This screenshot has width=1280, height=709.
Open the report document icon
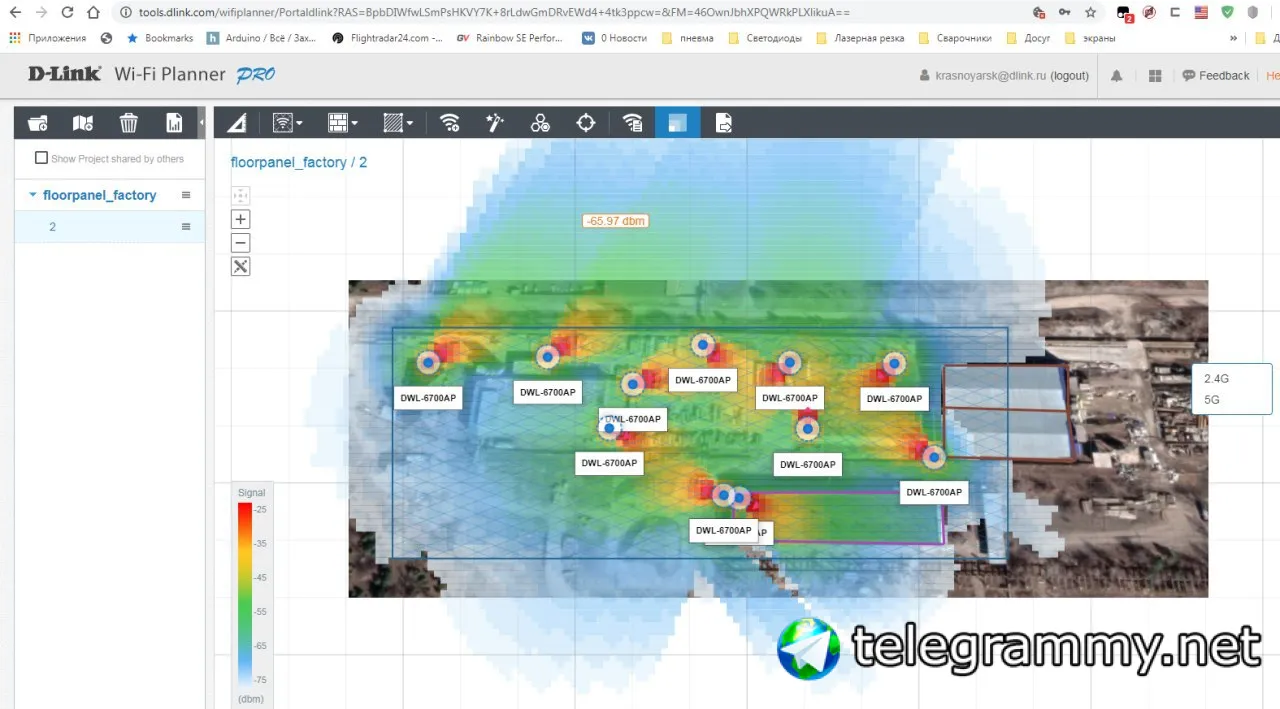tap(174, 123)
